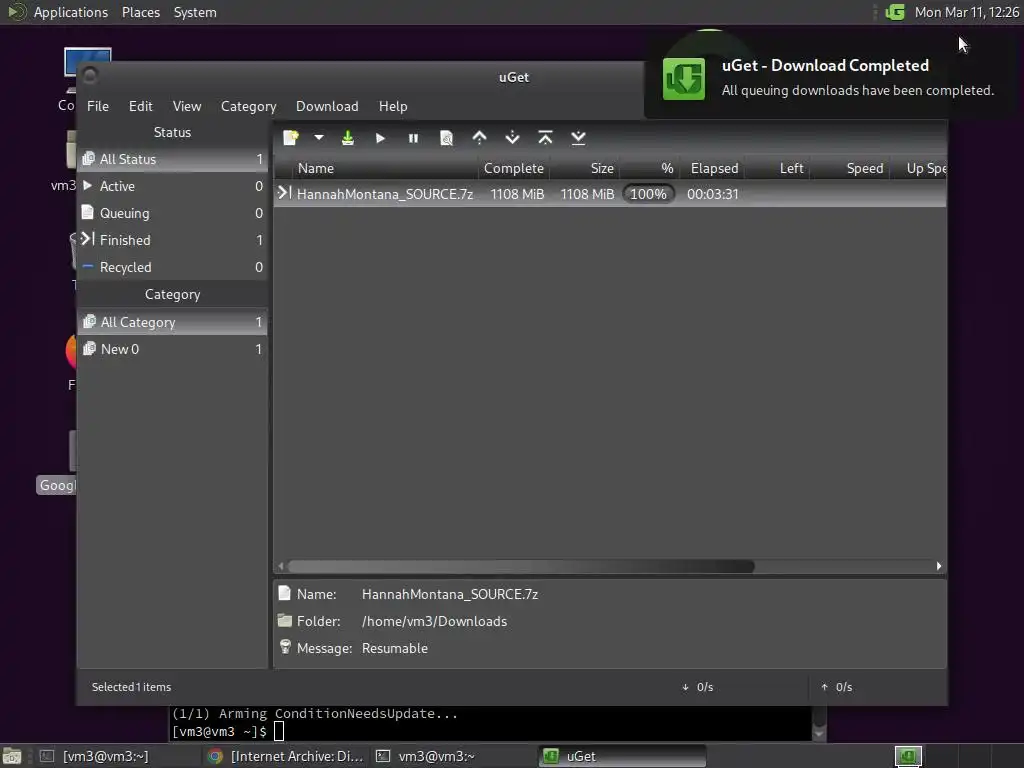Sort by the Size column header

(x=584, y=168)
